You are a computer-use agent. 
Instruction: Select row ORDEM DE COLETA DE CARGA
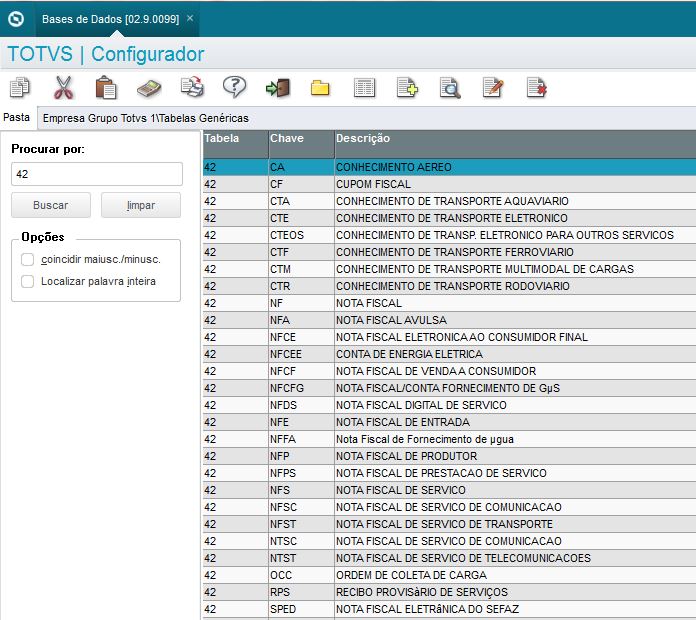point(449,575)
